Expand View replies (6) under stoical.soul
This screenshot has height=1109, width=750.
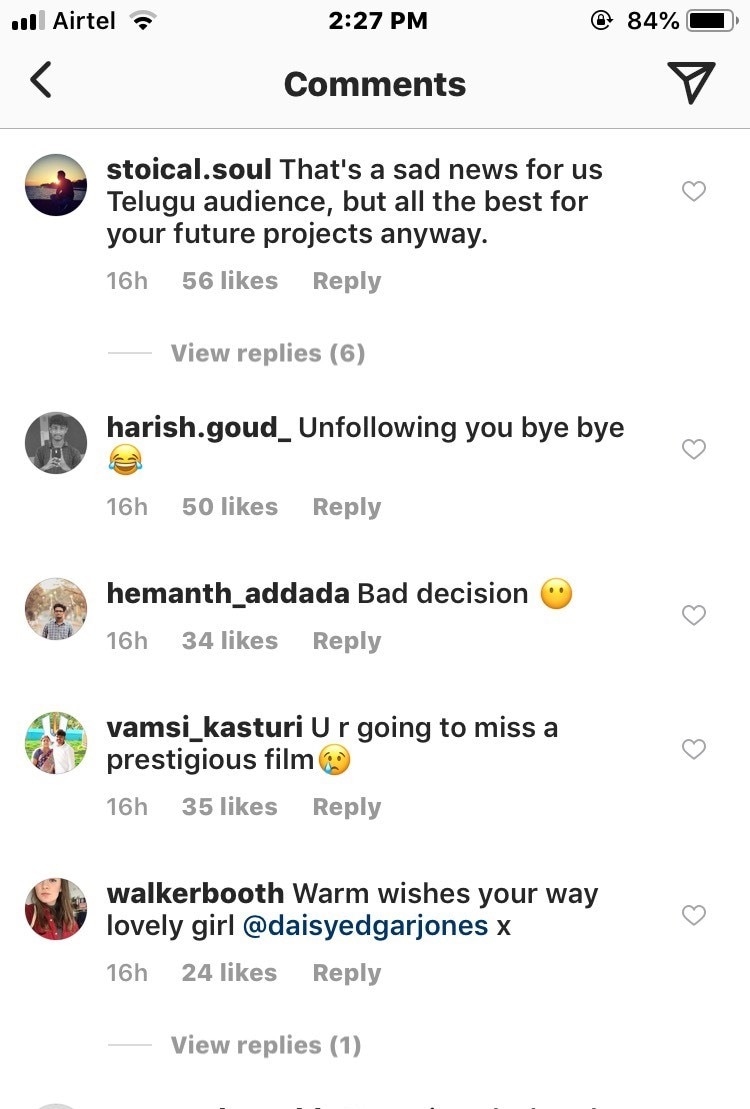point(267,353)
